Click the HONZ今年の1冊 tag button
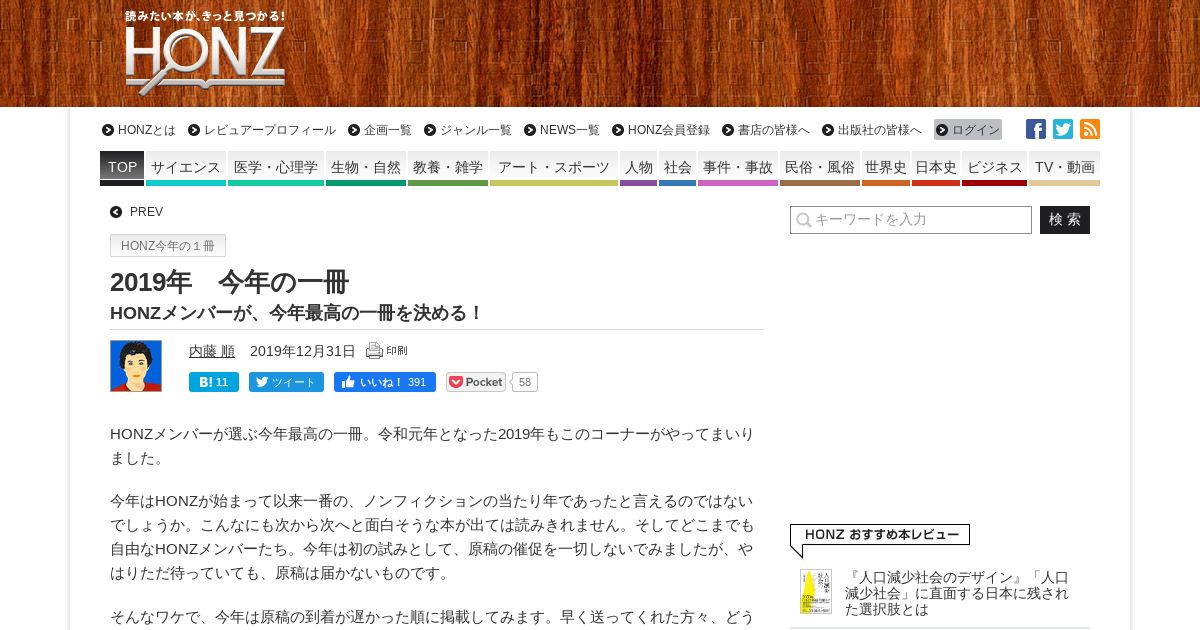The height and width of the screenshot is (630, 1200). [168, 246]
